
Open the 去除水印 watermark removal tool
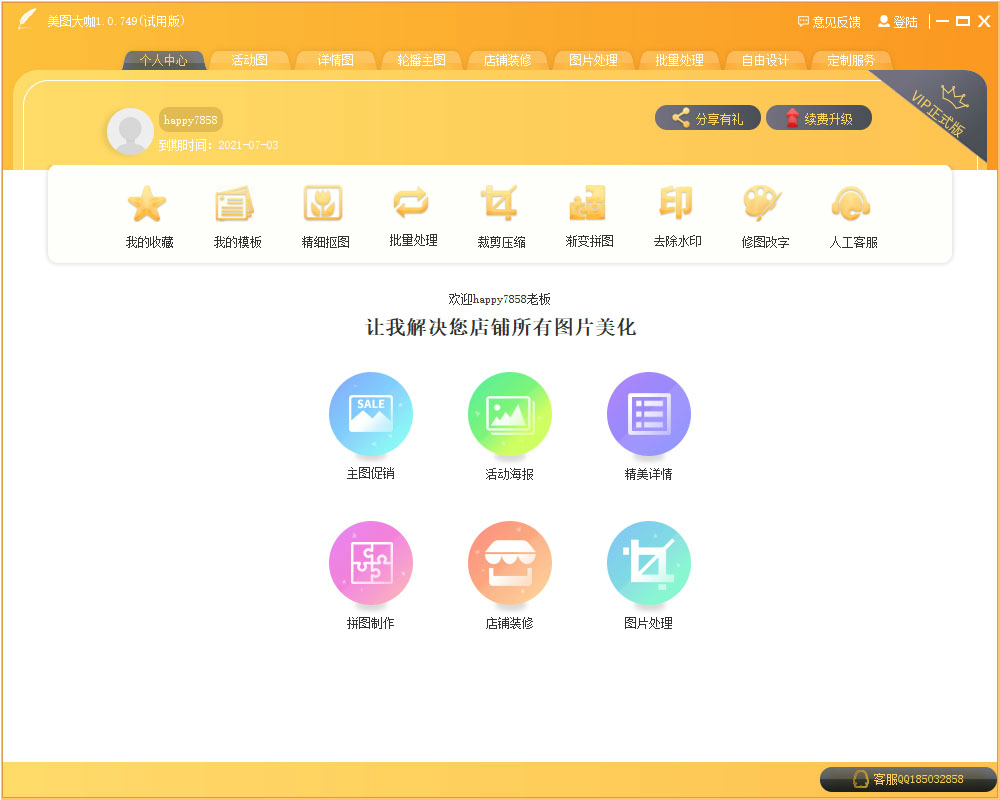(675, 215)
